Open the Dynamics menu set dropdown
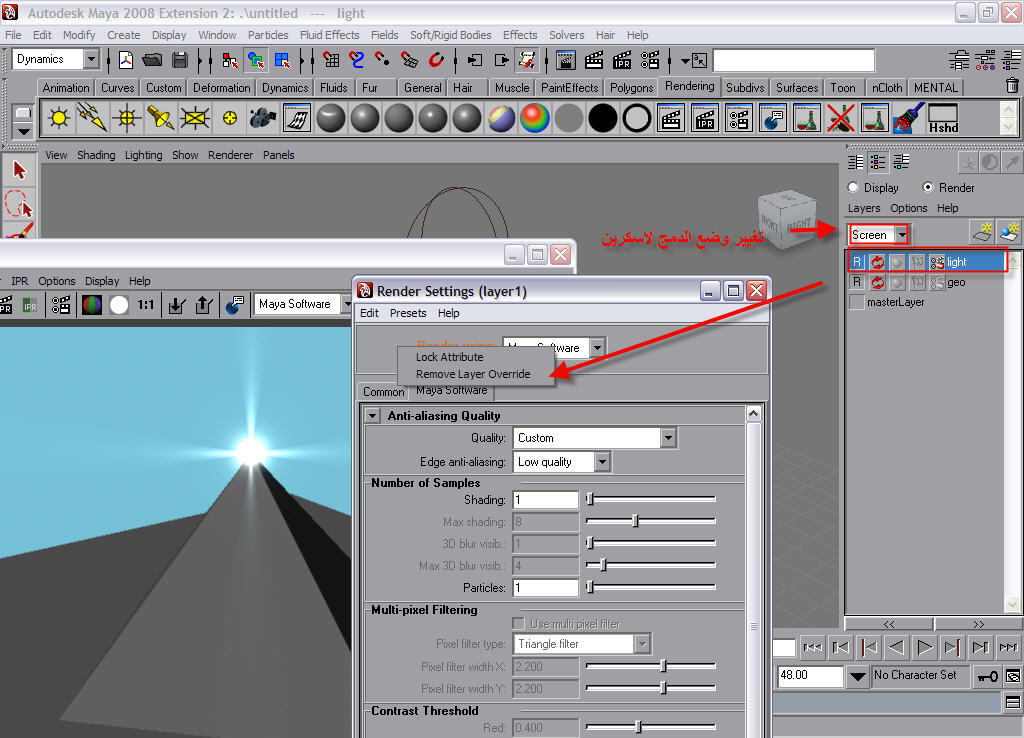Screen dimensions: 1024x738 pyautogui.click(x=91, y=59)
